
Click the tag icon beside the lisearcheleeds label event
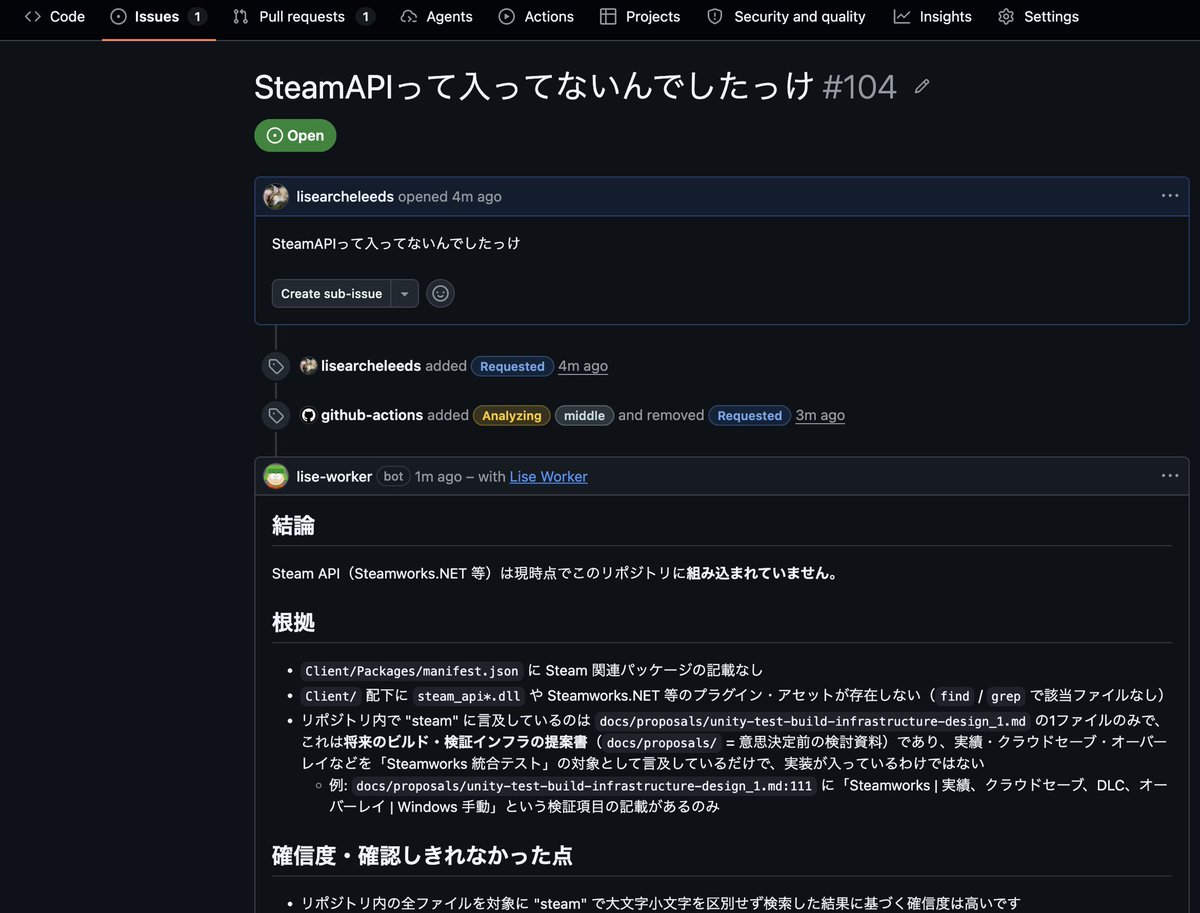(x=275, y=366)
